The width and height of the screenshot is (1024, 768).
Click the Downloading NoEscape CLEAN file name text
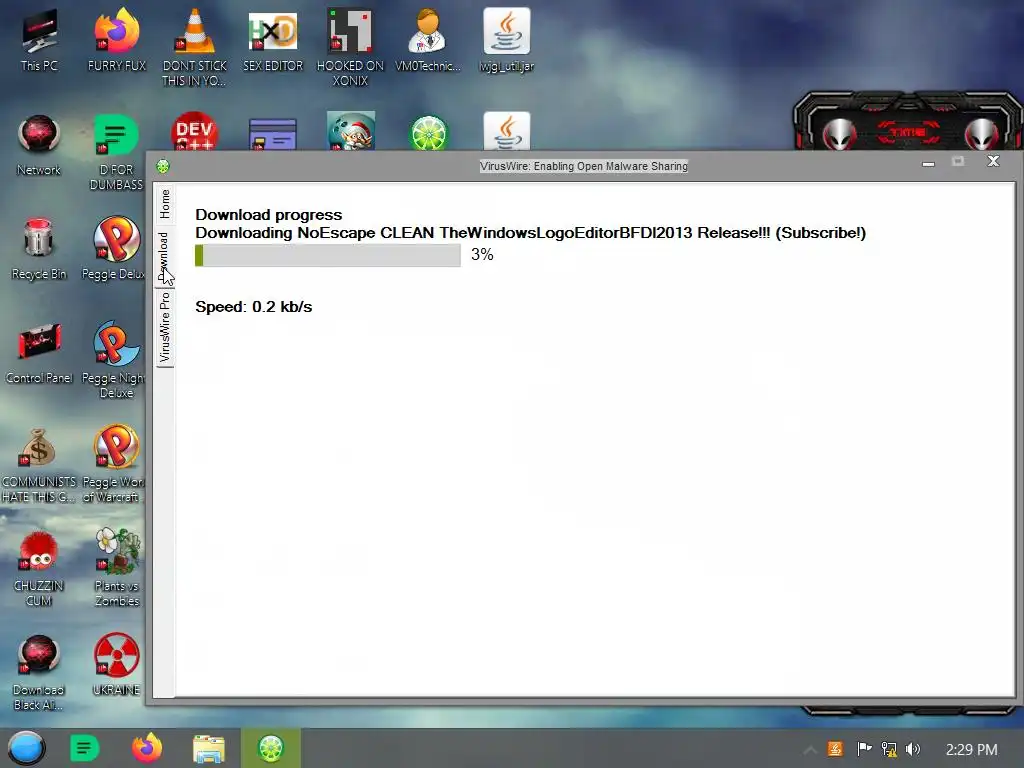[530, 233]
